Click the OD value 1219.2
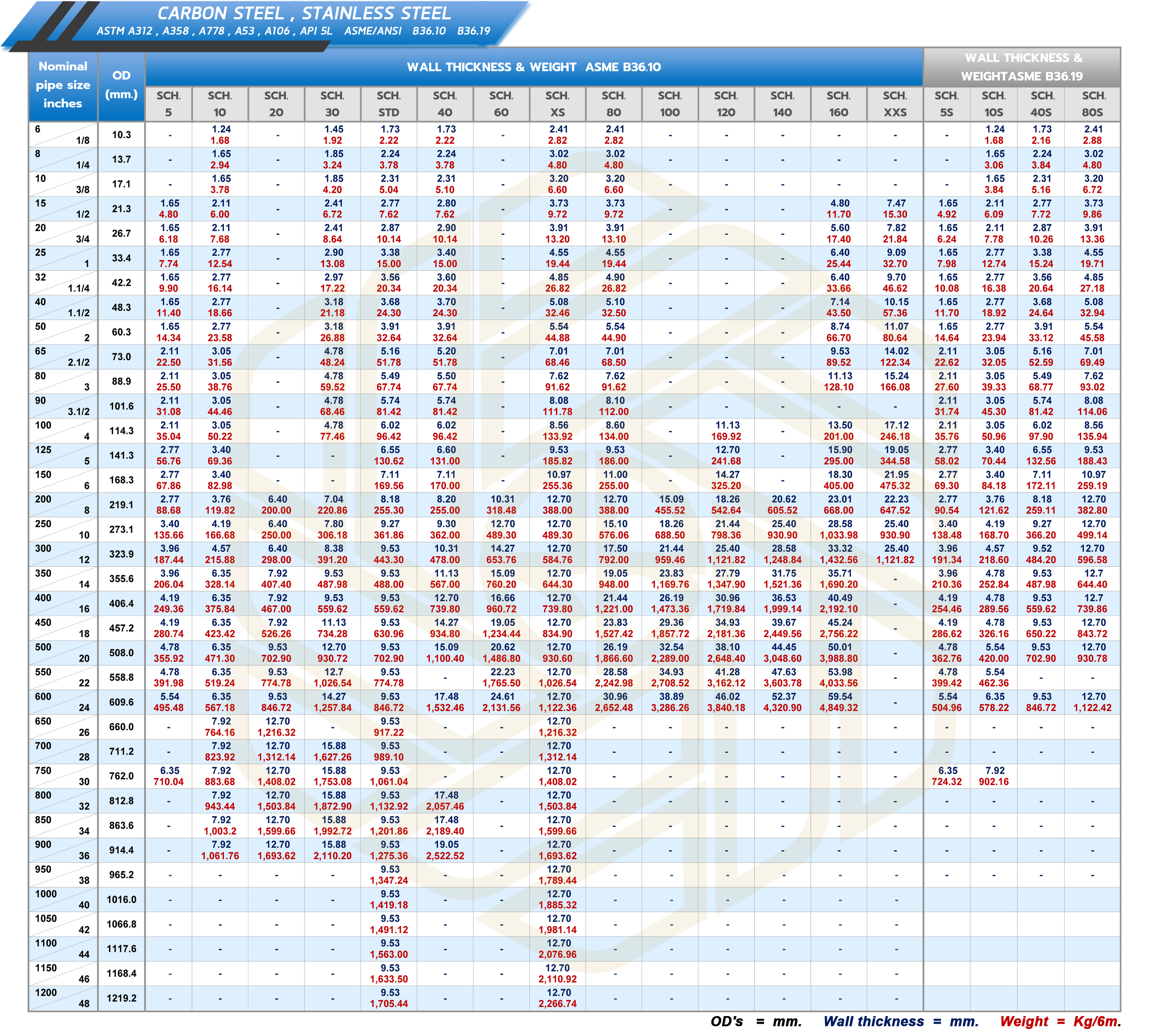 121,998
